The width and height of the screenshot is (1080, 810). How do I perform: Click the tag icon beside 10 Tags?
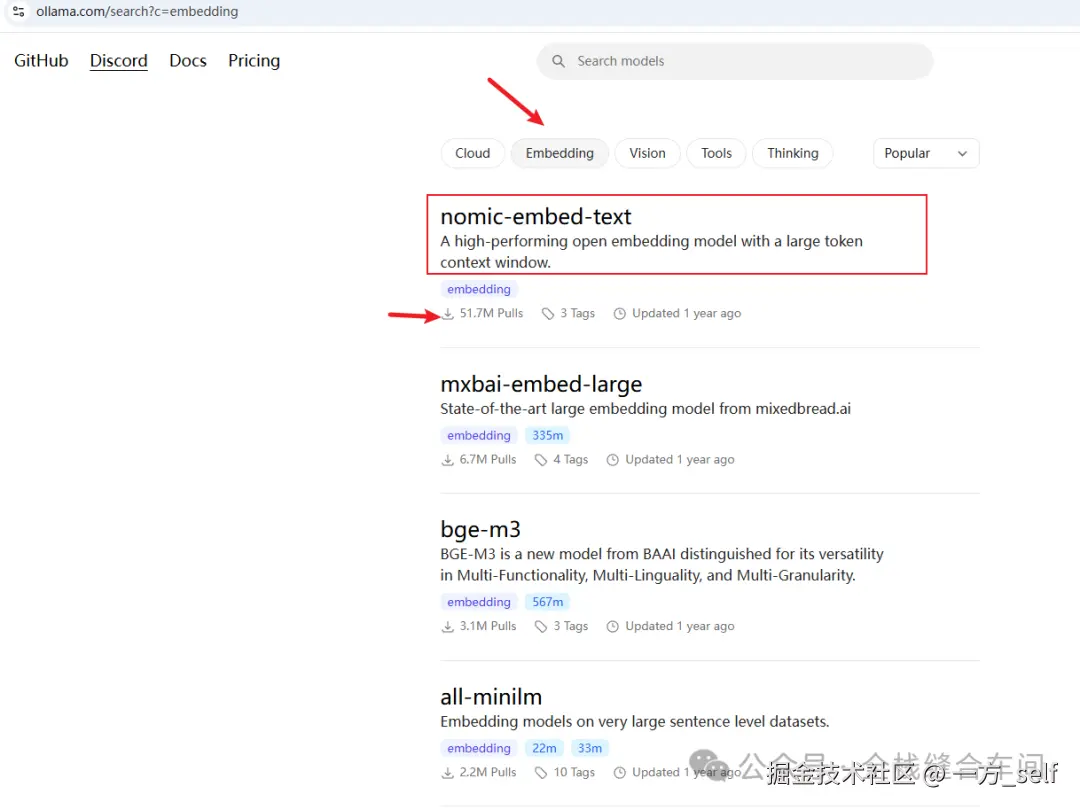tap(541, 773)
